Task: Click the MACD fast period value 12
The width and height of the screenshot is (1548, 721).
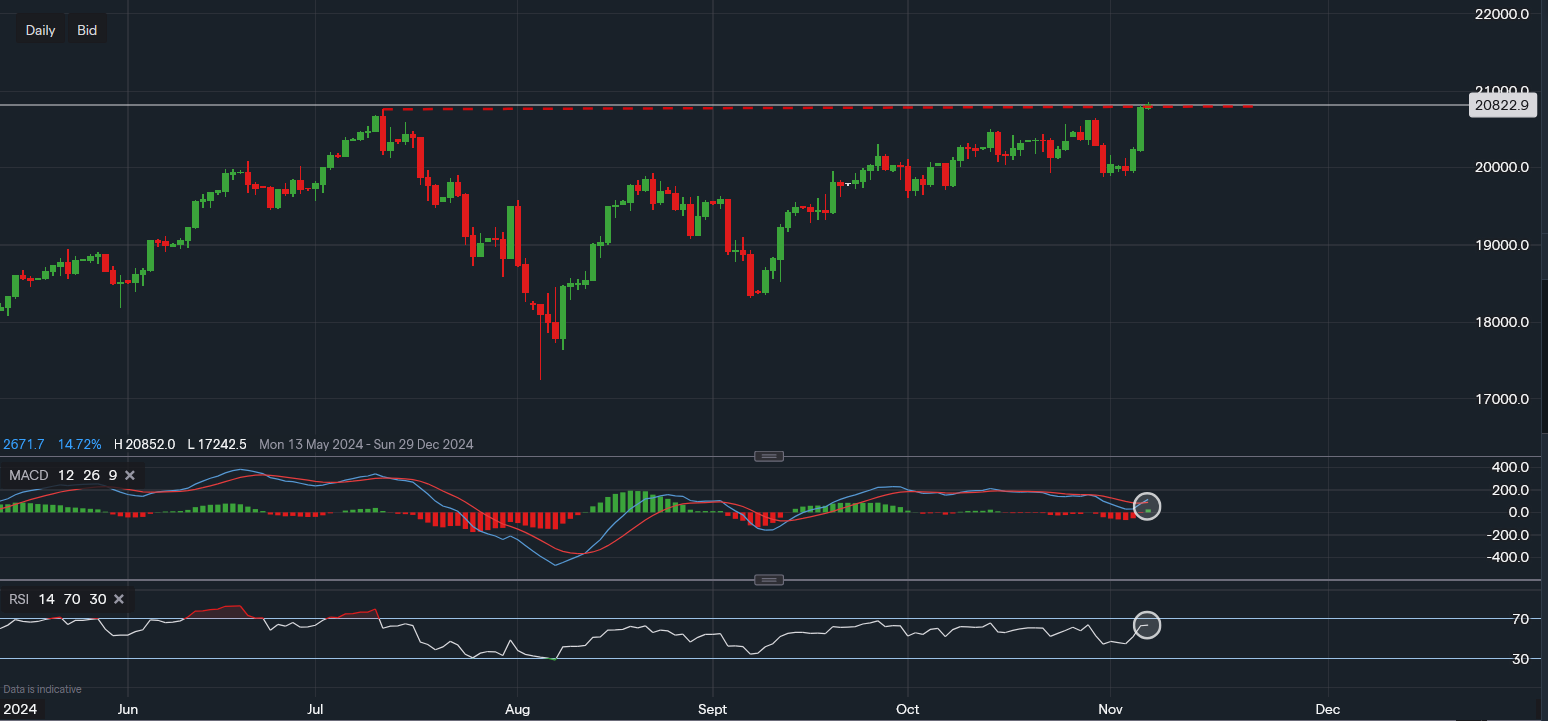Action: click(x=66, y=475)
